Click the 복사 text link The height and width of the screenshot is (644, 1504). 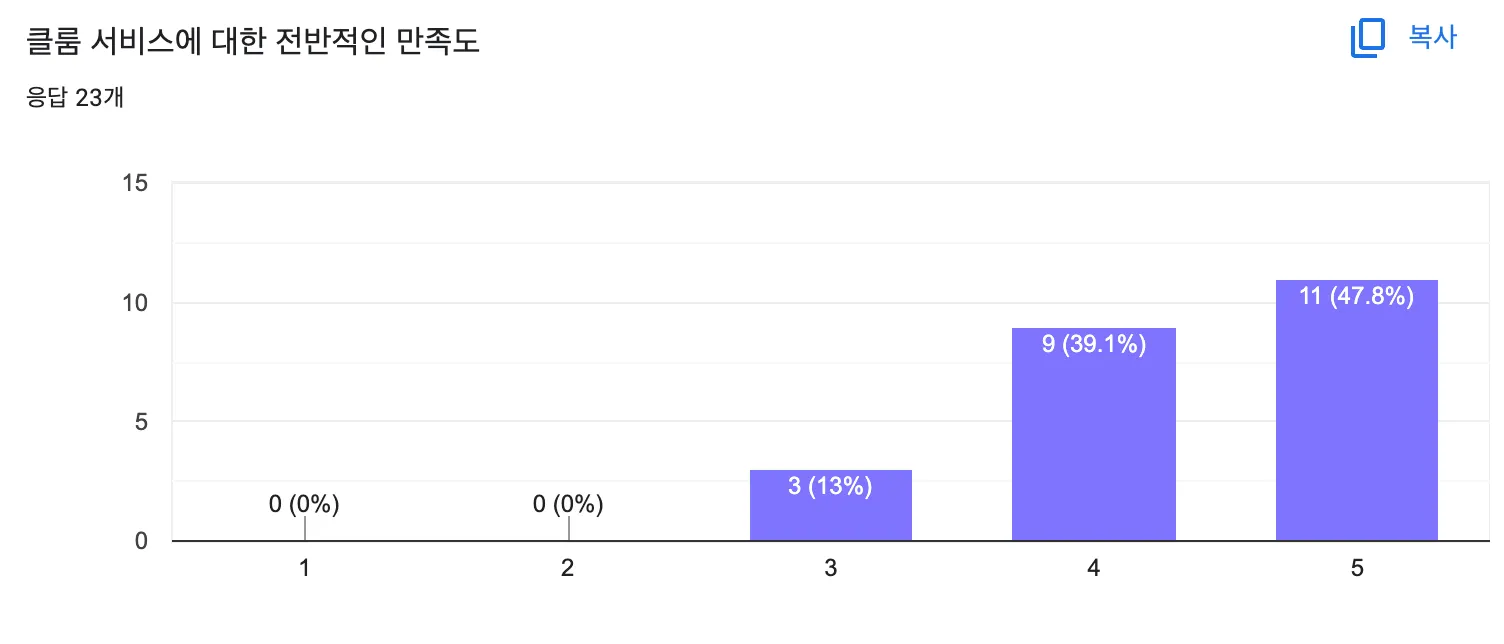(1433, 38)
